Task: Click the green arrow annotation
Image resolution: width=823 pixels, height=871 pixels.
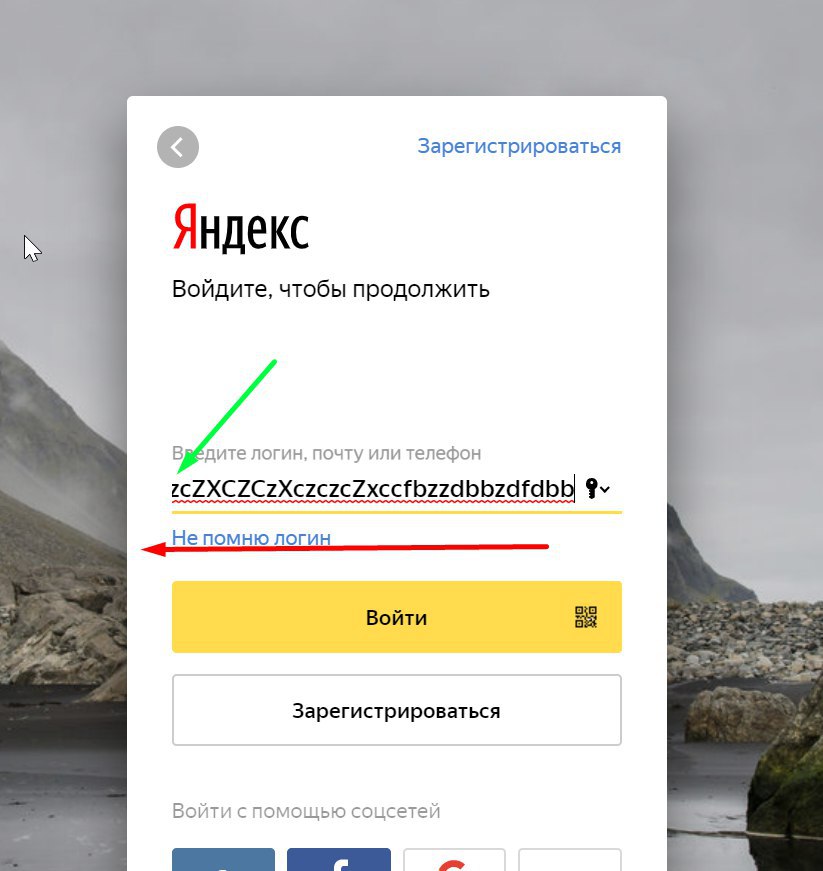Action: pyautogui.click(x=227, y=417)
